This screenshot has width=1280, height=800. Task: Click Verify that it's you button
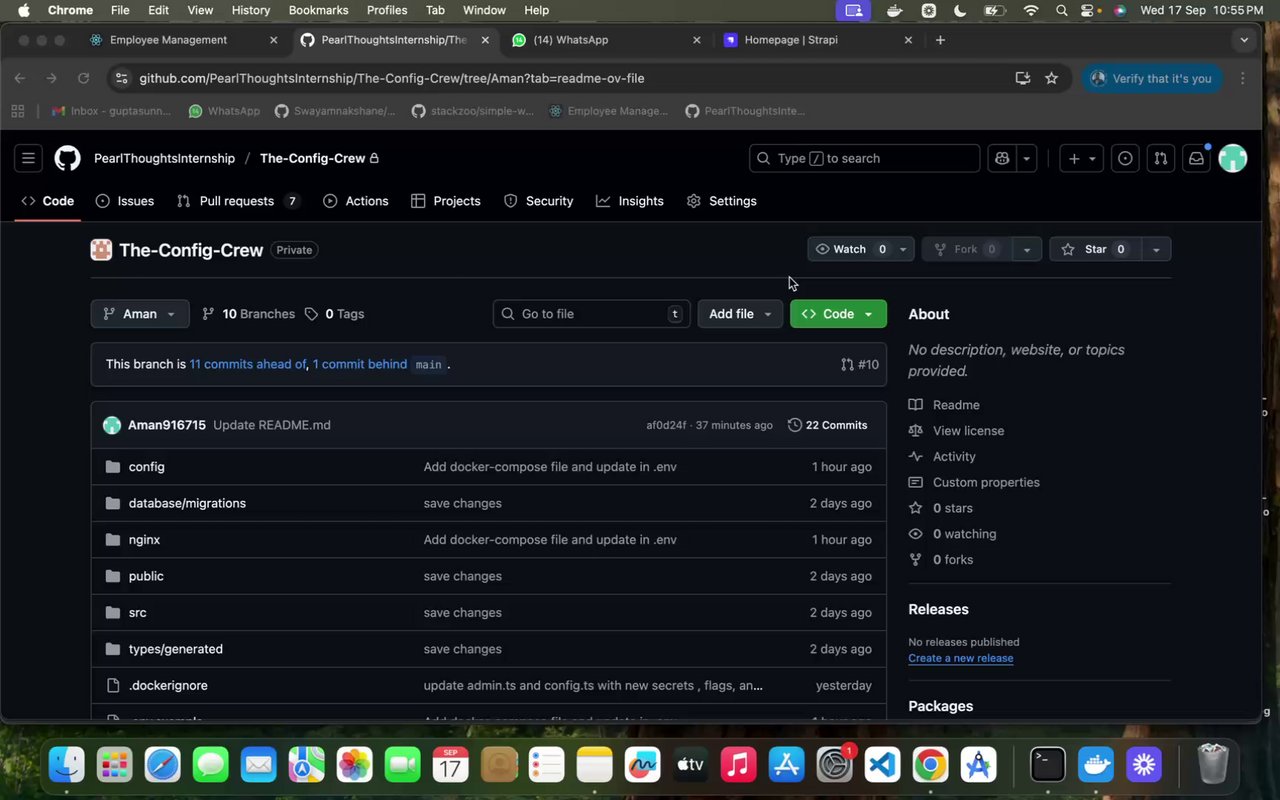(1151, 78)
